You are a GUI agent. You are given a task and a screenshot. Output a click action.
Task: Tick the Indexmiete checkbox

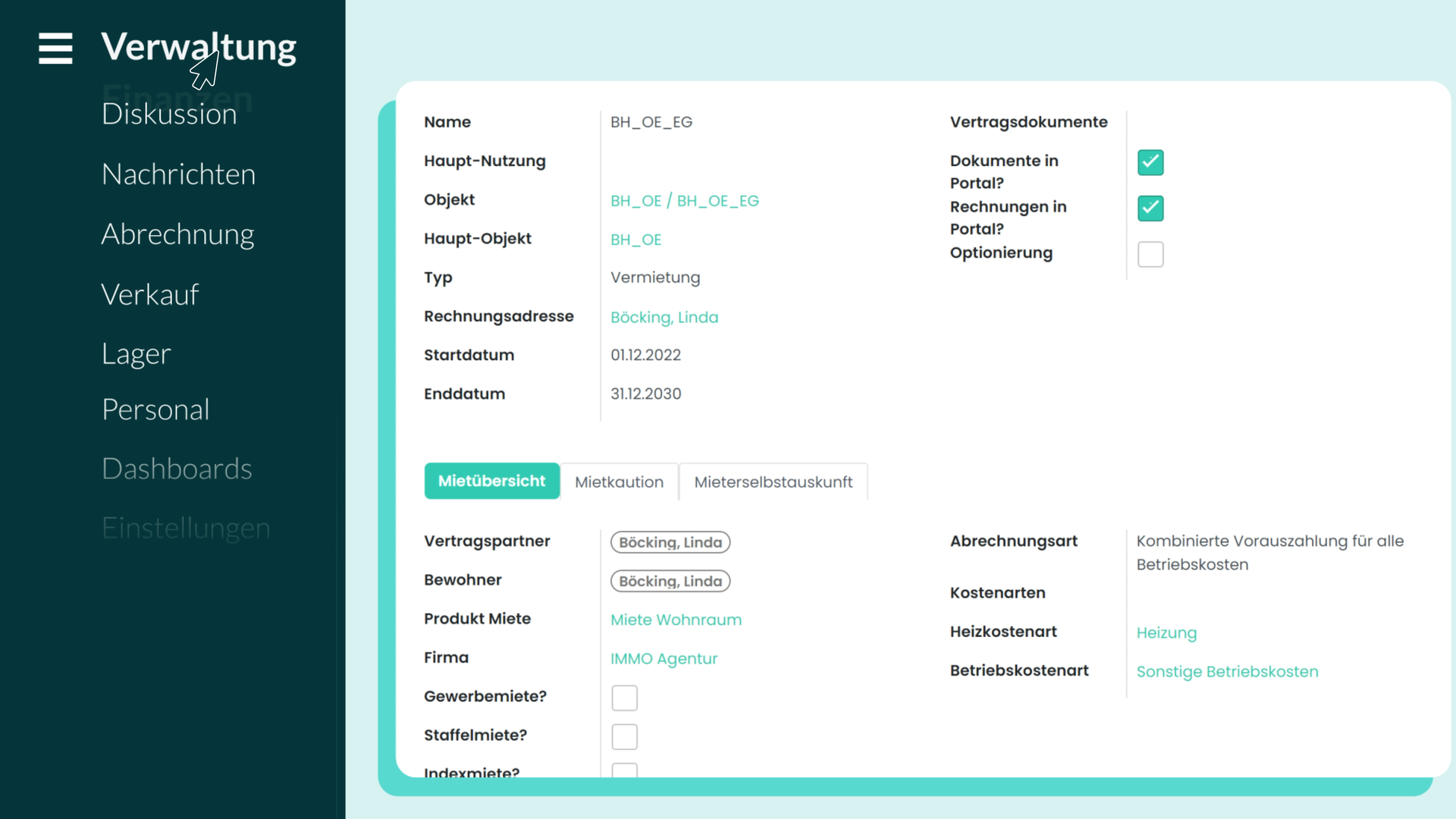pyautogui.click(x=625, y=770)
